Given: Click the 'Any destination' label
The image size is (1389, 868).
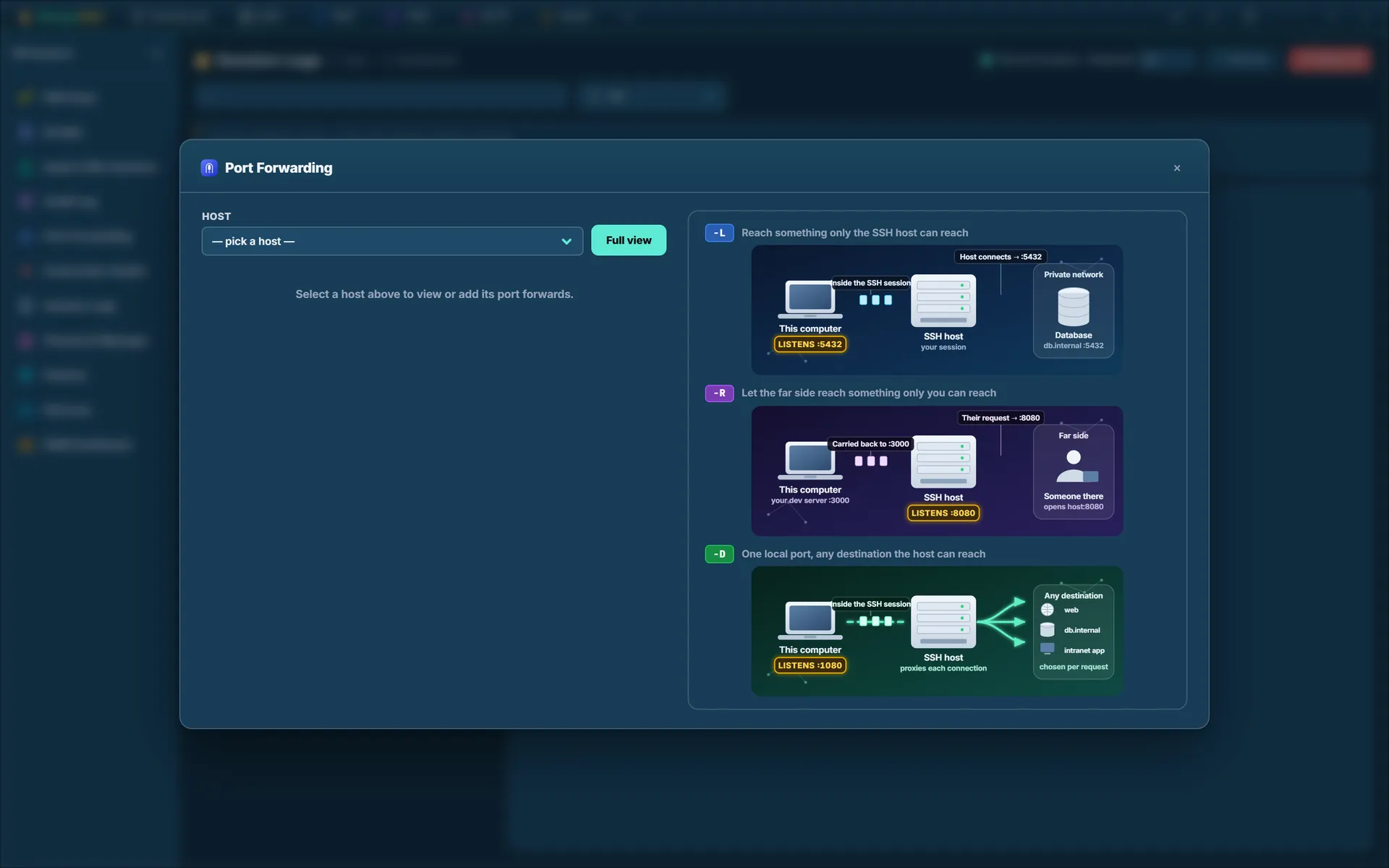Looking at the screenshot, I should [x=1074, y=596].
